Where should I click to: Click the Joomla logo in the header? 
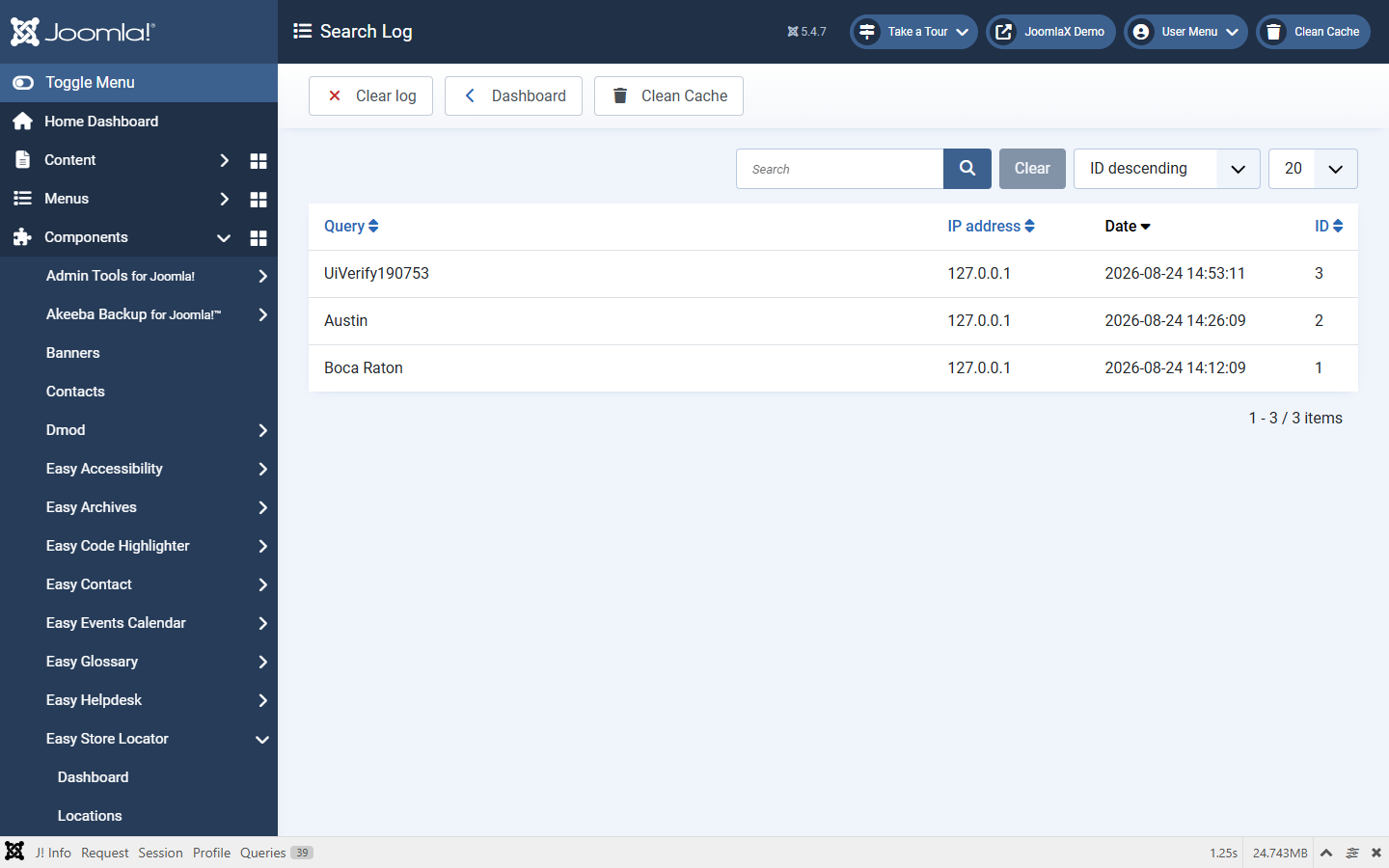(82, 32)
